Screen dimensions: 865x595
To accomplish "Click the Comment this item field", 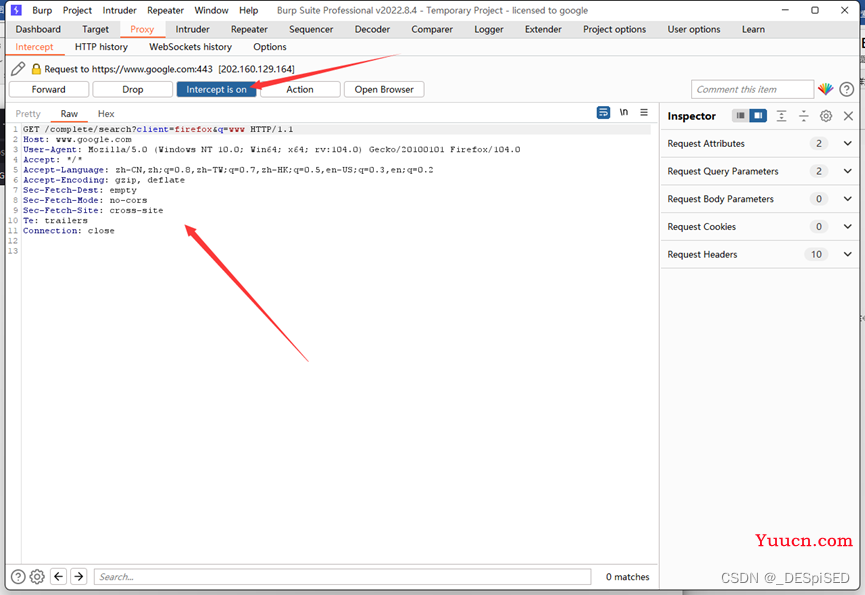I will [x=752, y=89].
